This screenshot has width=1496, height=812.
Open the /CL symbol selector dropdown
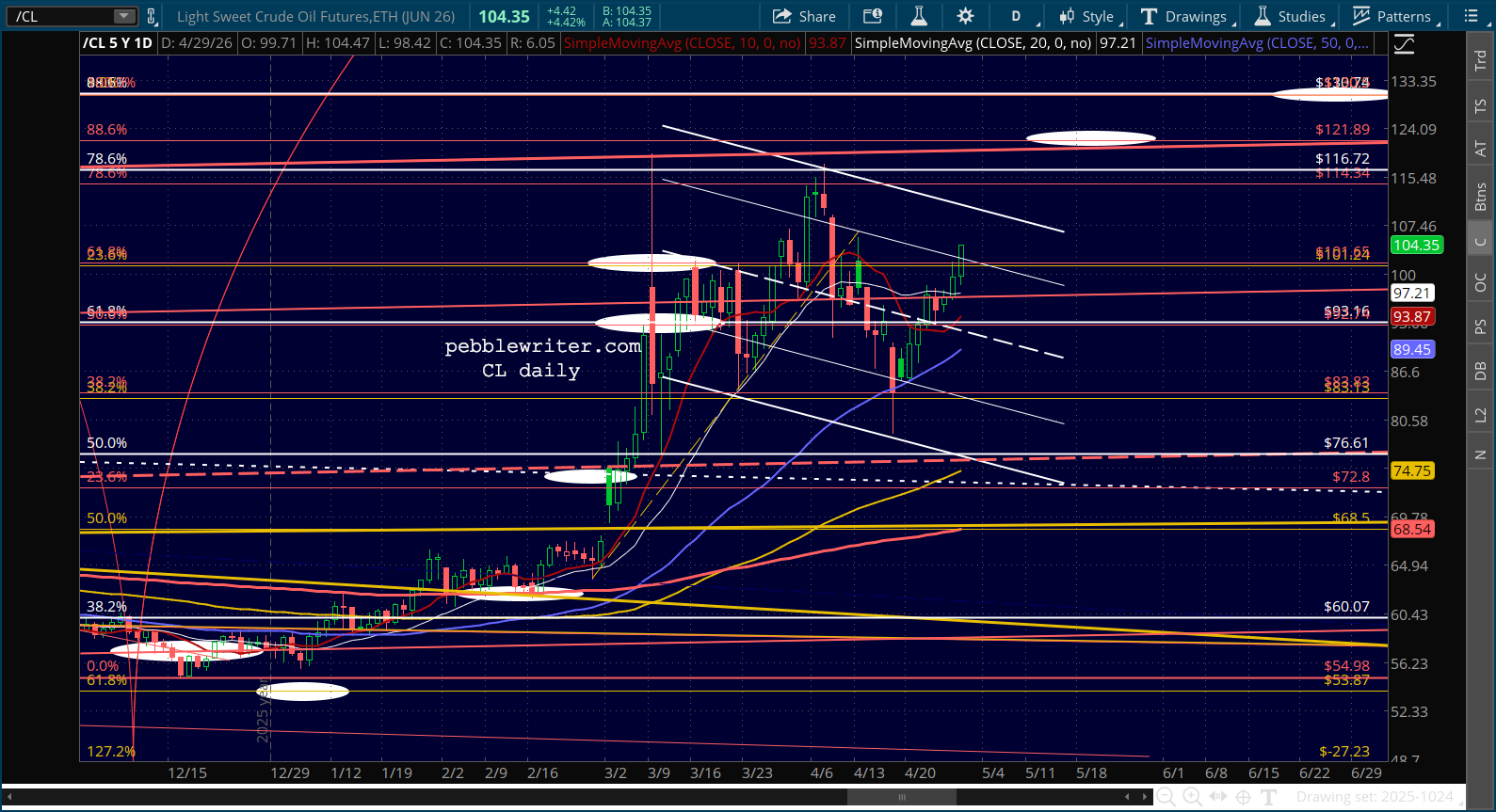124,16
